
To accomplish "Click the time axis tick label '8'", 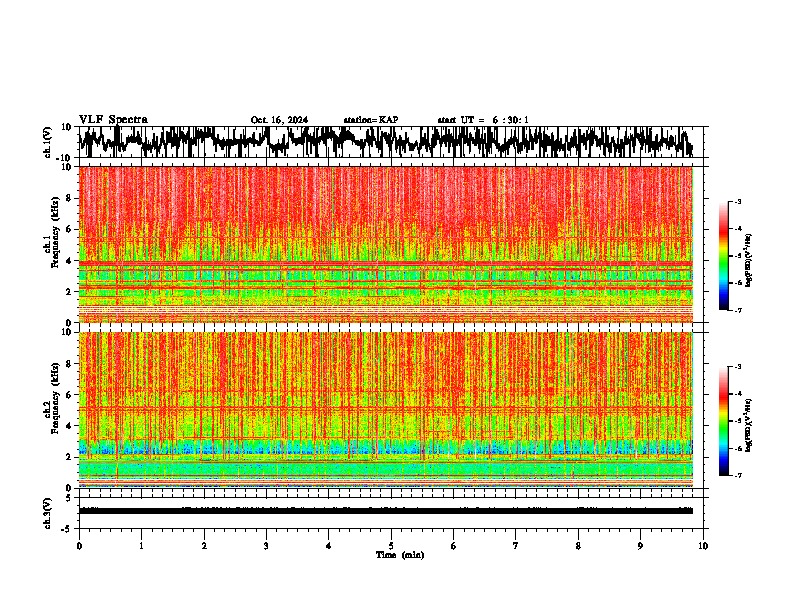I will click(578, 546).
